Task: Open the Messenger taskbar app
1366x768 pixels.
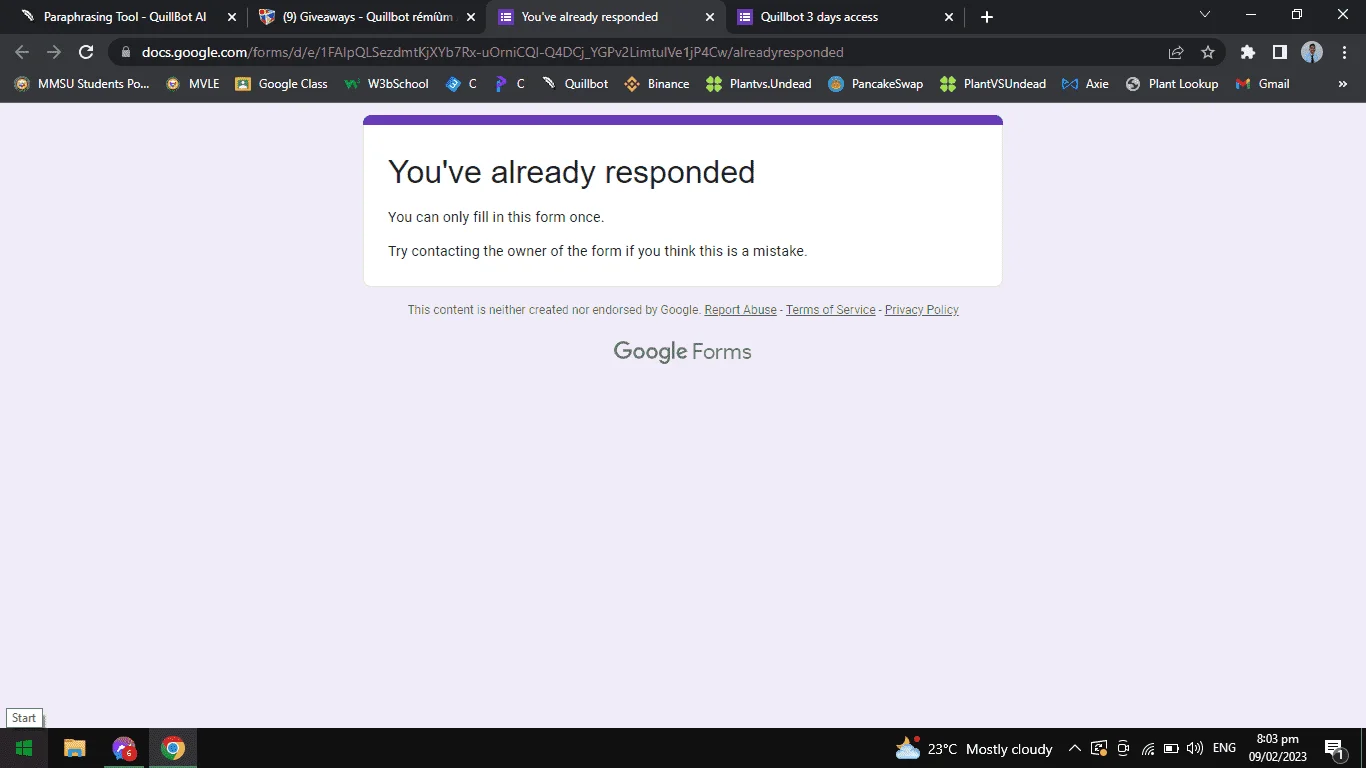Action: 124,748
